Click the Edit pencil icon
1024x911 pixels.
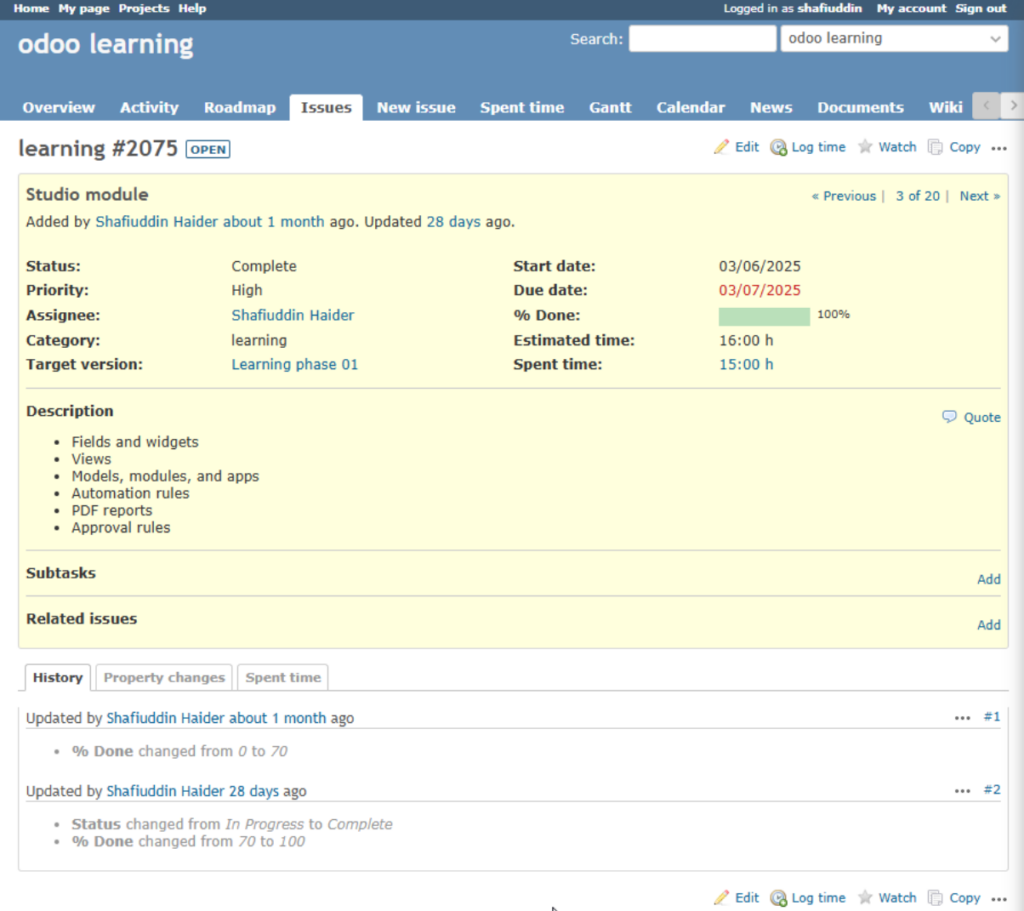coord(724,146)
